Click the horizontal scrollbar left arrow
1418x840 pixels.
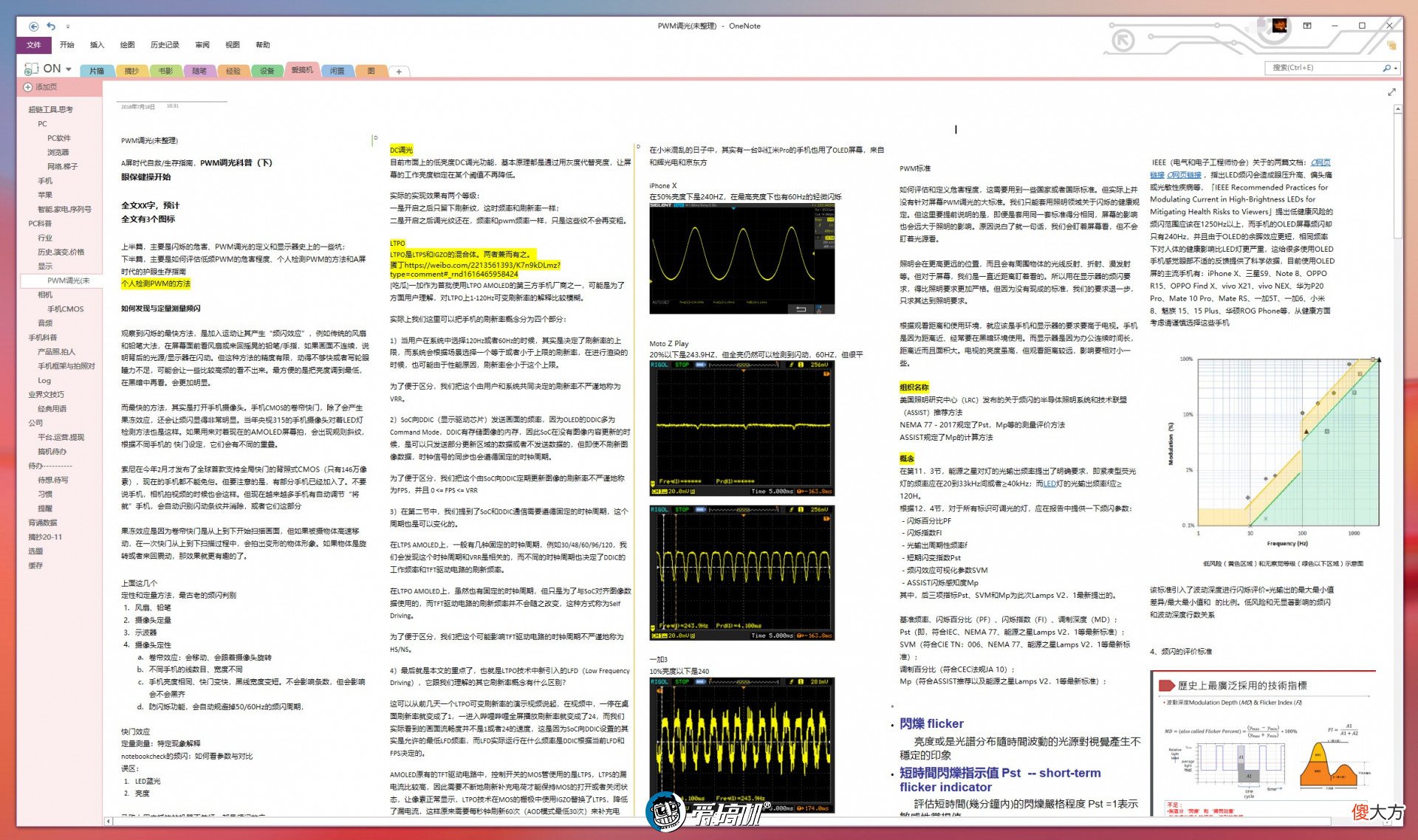(109, 821)
